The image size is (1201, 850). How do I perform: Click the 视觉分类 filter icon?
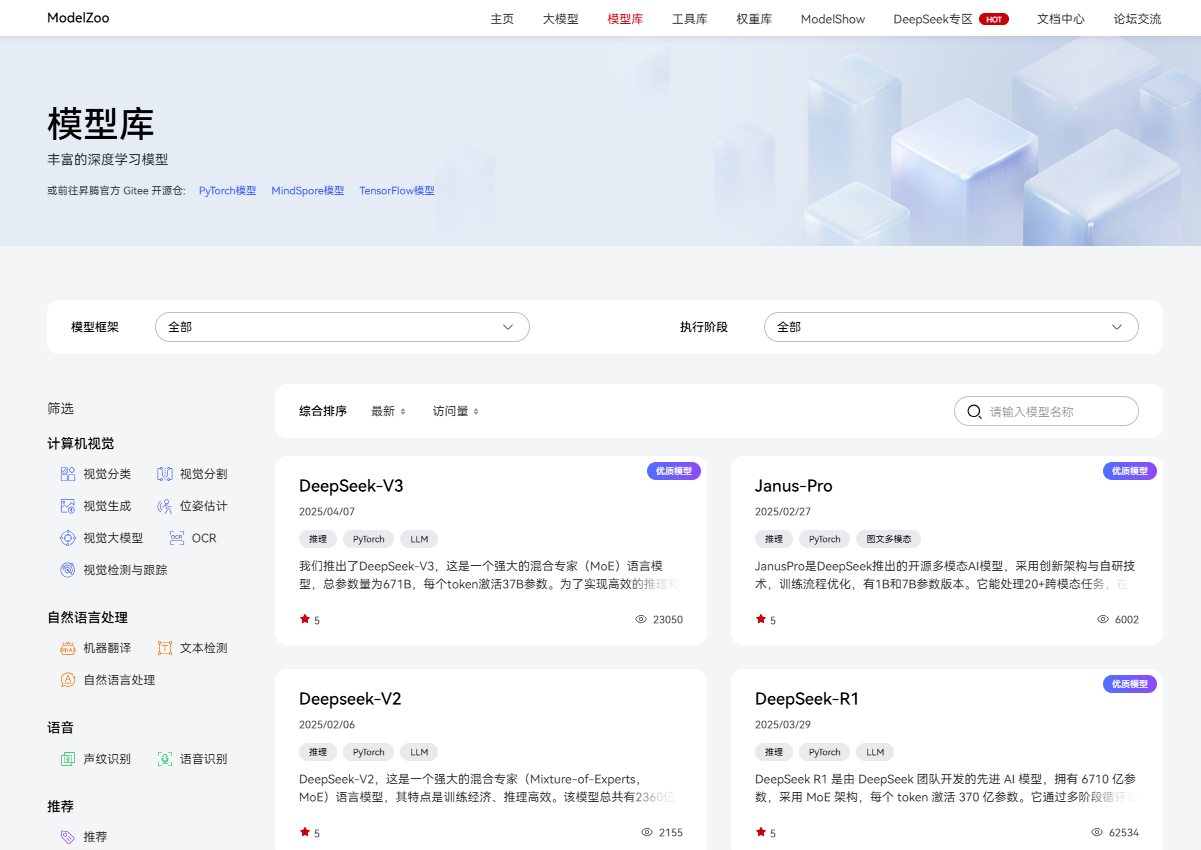pos(68,474)
